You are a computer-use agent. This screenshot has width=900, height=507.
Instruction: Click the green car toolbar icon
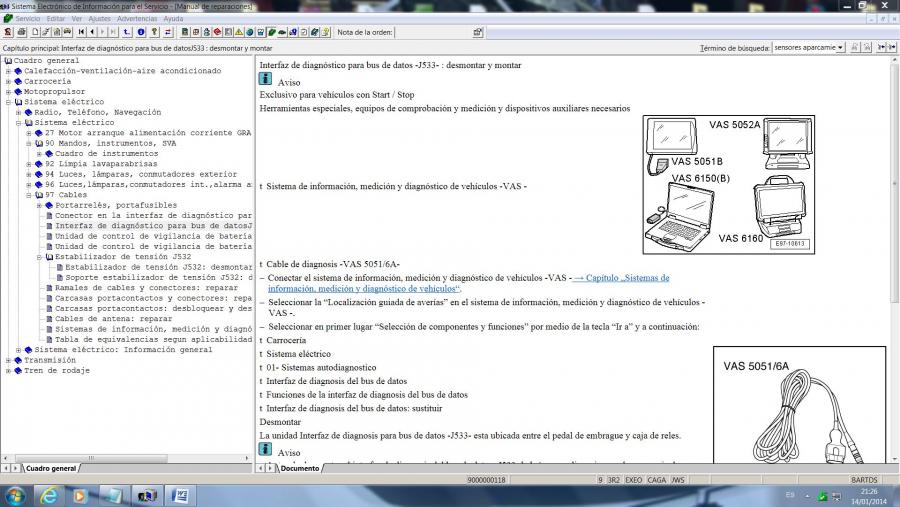pyautogui.click(x=282, y=32)
